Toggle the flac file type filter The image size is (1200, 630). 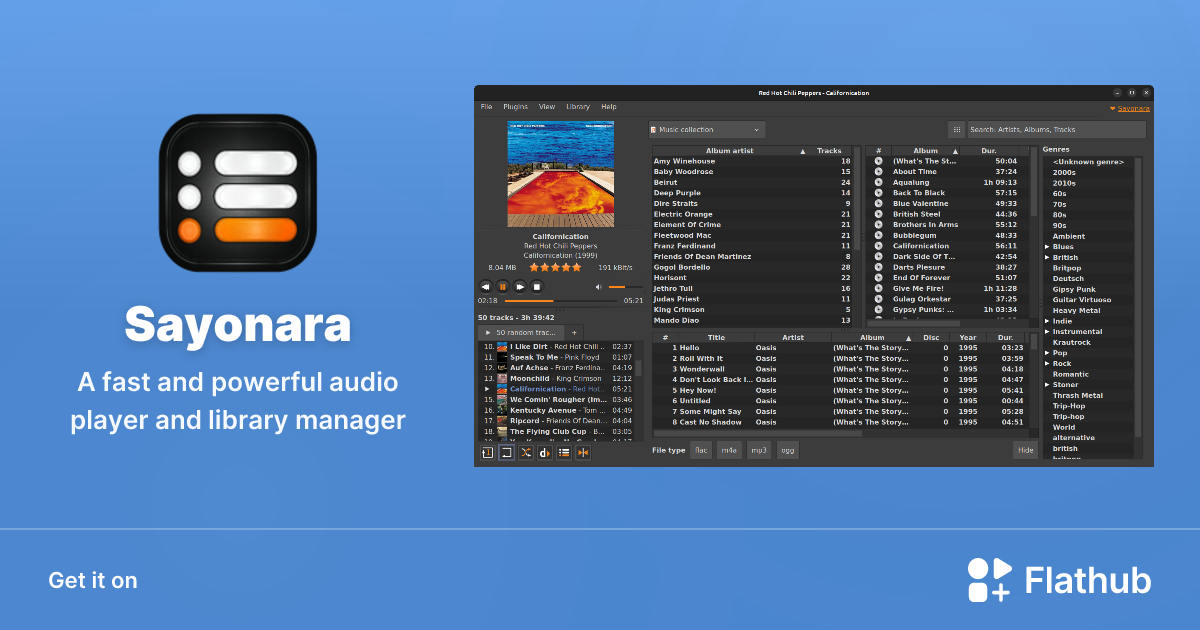coord(701,450)
